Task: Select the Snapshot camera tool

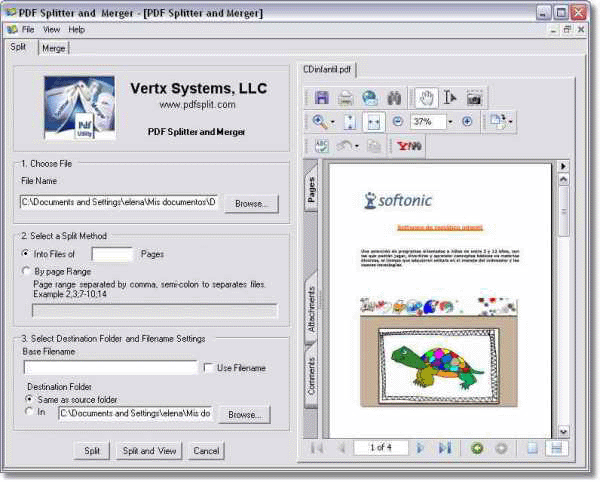Action: tap(474, 98)
